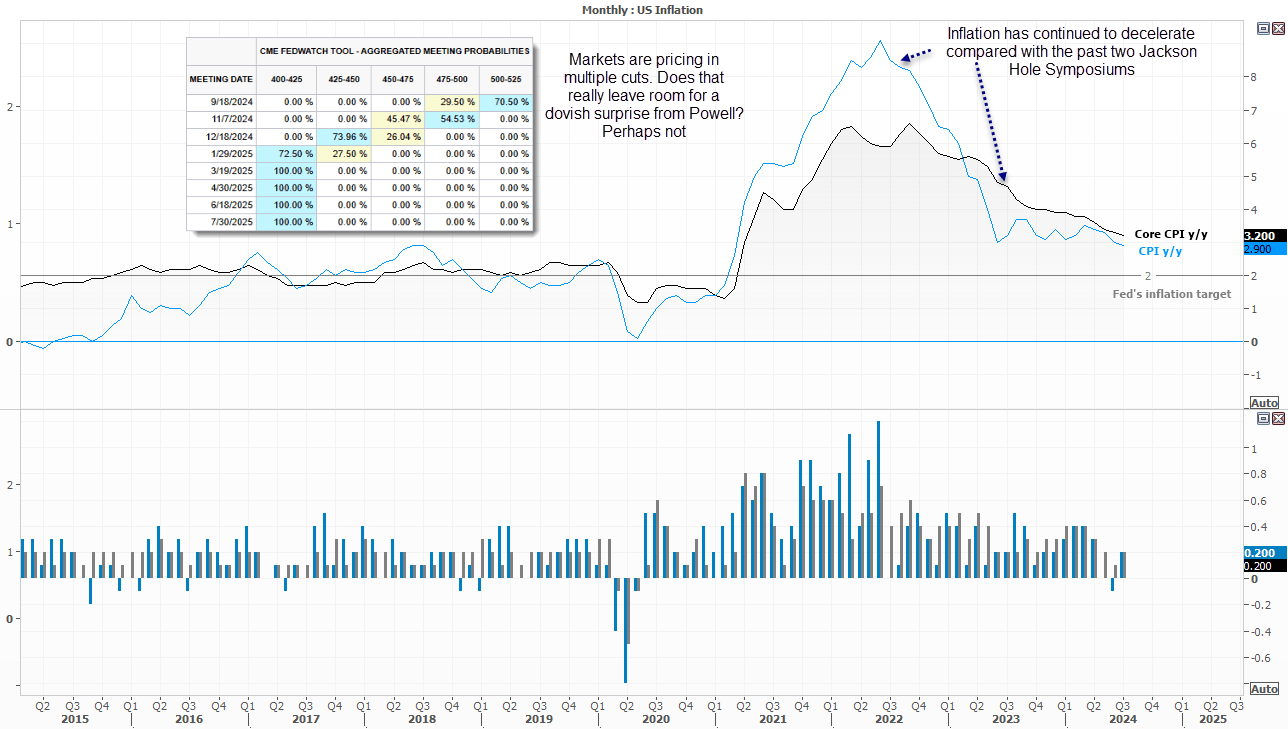The height and width of the screenshot is (729, 1288).
Task: Click the blue 0.200 value tag
Action: (1263, 552)
